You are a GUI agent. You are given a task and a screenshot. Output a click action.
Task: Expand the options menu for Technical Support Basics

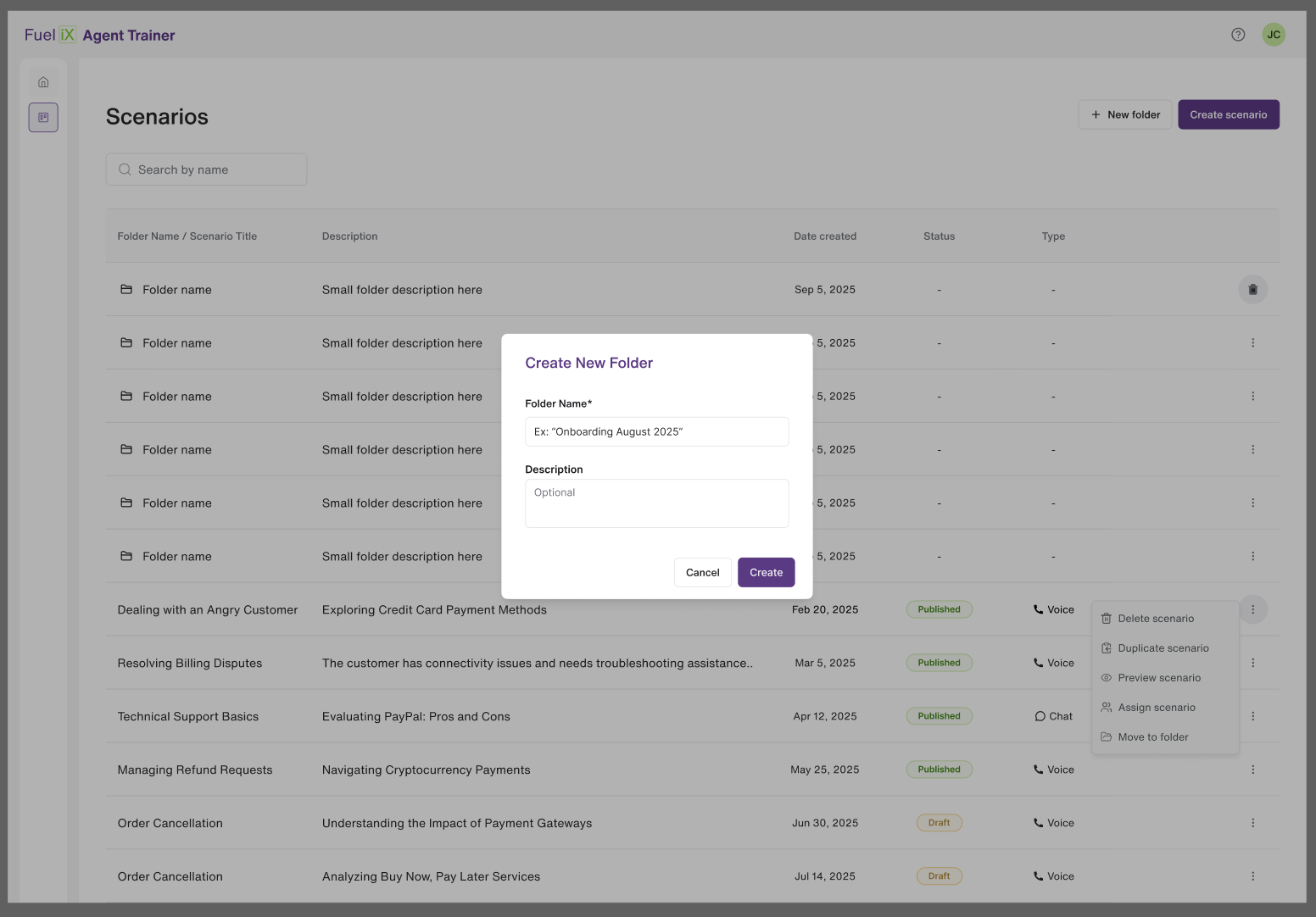(1252, 716)
